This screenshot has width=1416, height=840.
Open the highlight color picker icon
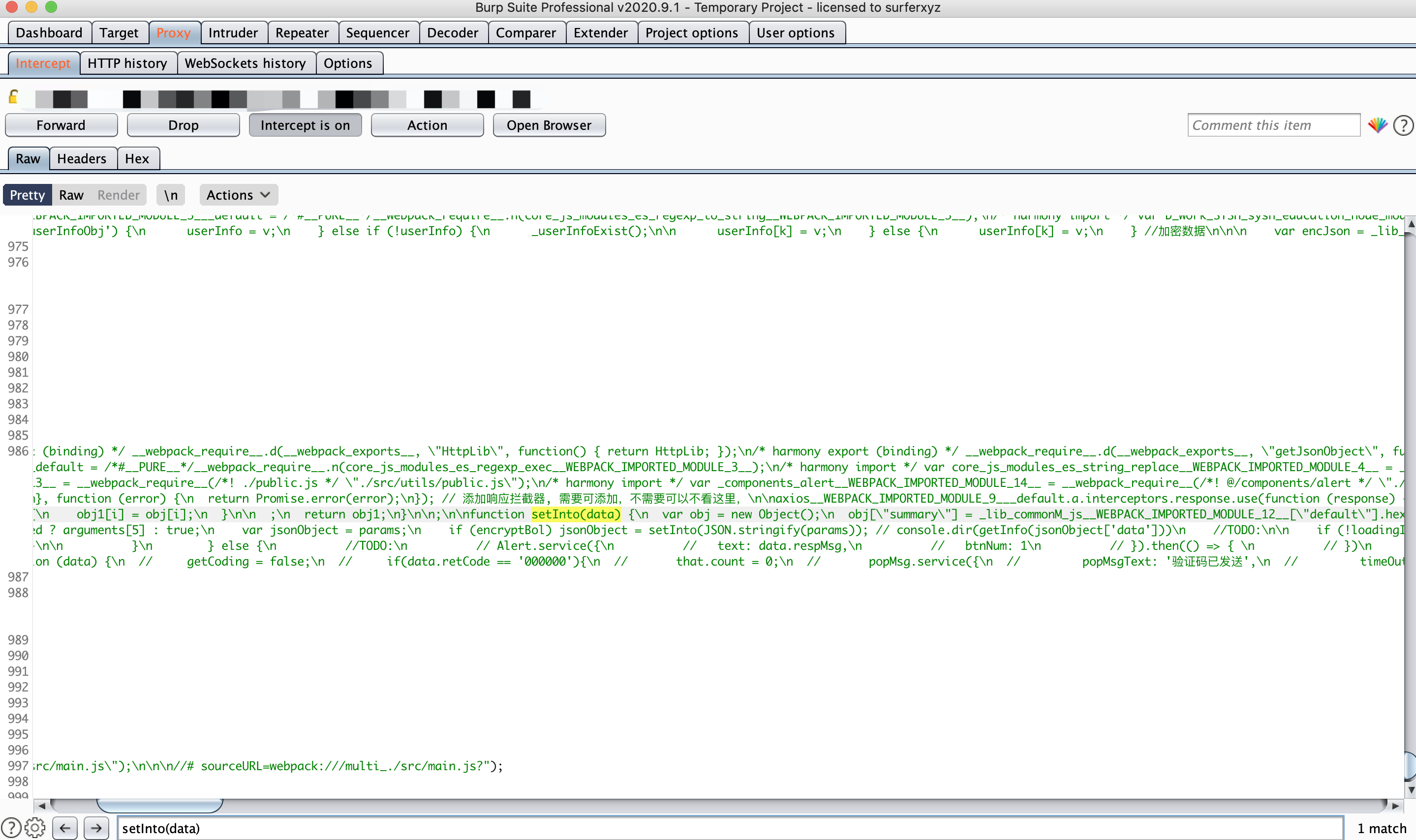click(1377, 125)
